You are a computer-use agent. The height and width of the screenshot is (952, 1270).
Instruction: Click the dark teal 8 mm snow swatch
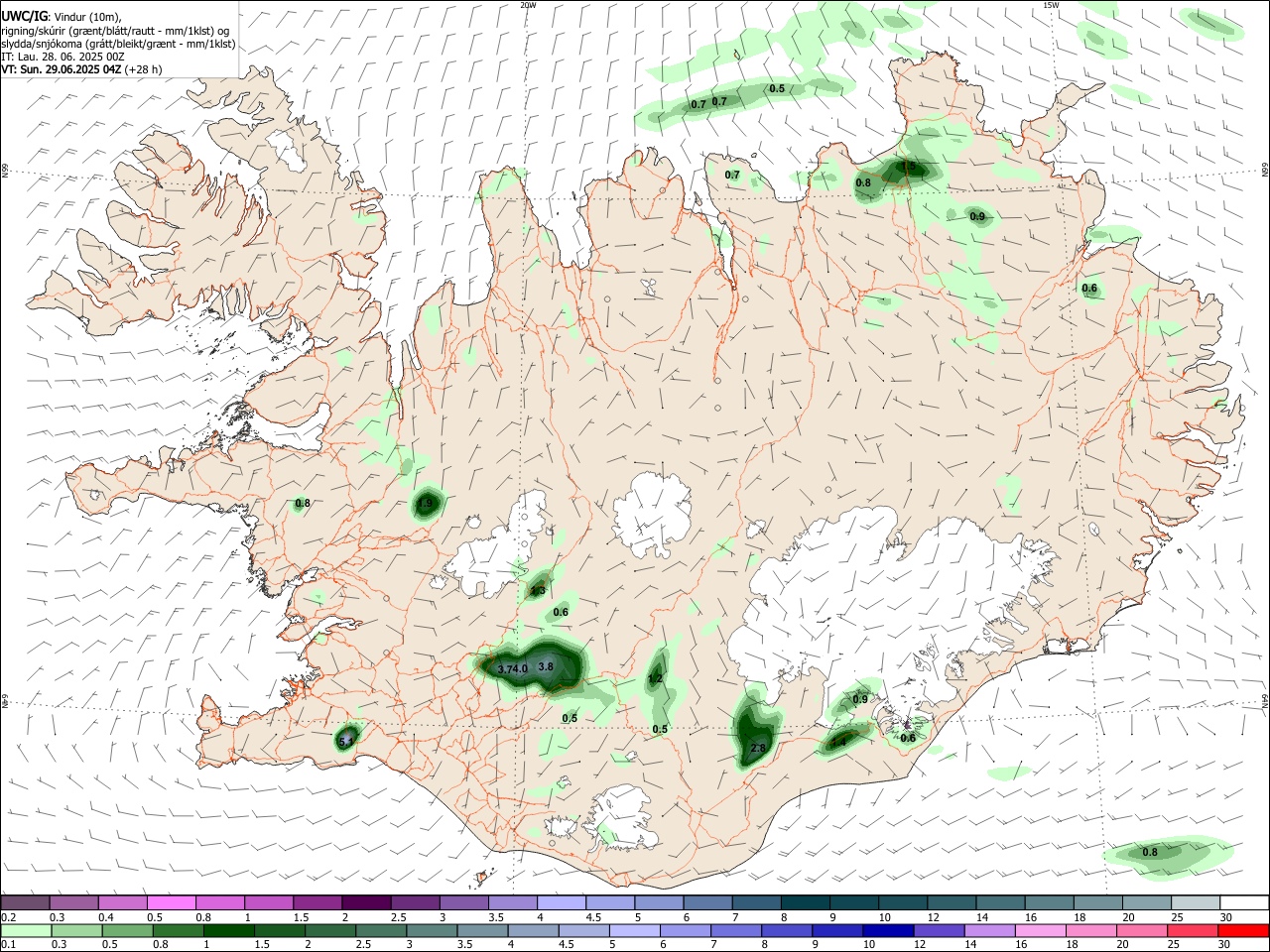click(806, 903)
